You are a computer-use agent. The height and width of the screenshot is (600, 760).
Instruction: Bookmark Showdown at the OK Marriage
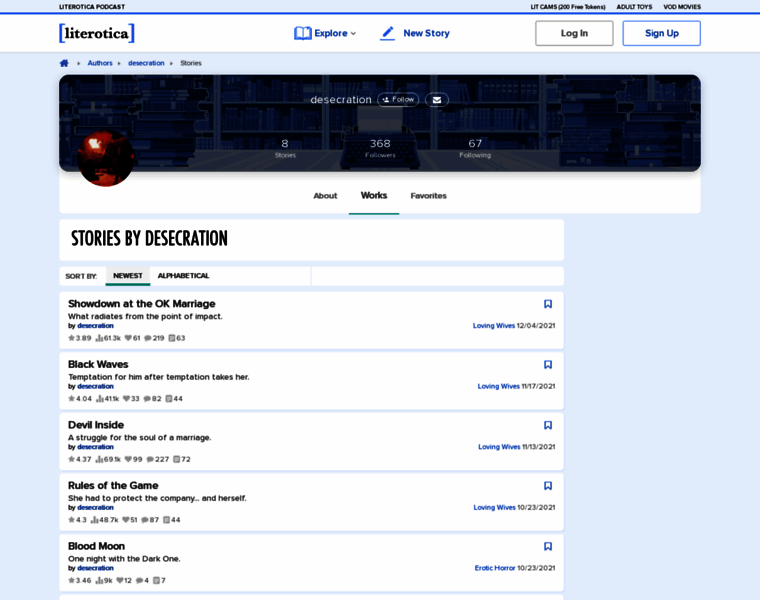[548, 304]
